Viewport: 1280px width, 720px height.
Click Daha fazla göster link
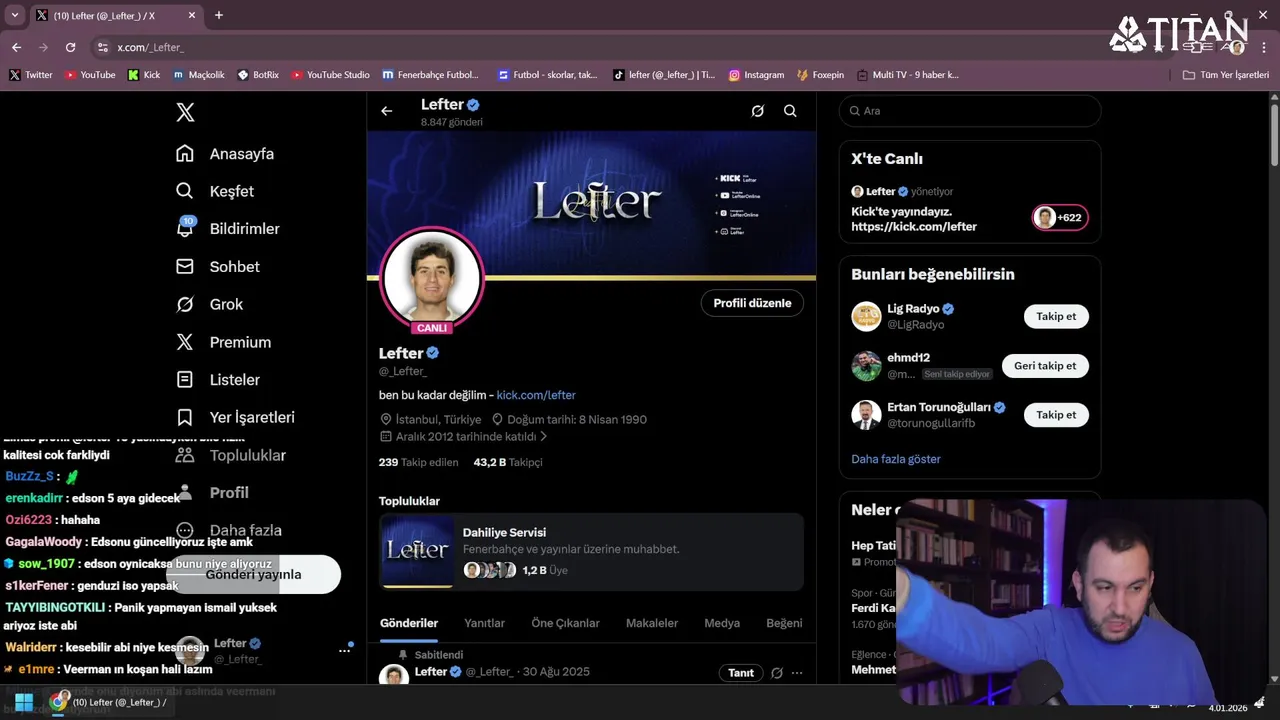pyautogui.click(x=896, y=459)
